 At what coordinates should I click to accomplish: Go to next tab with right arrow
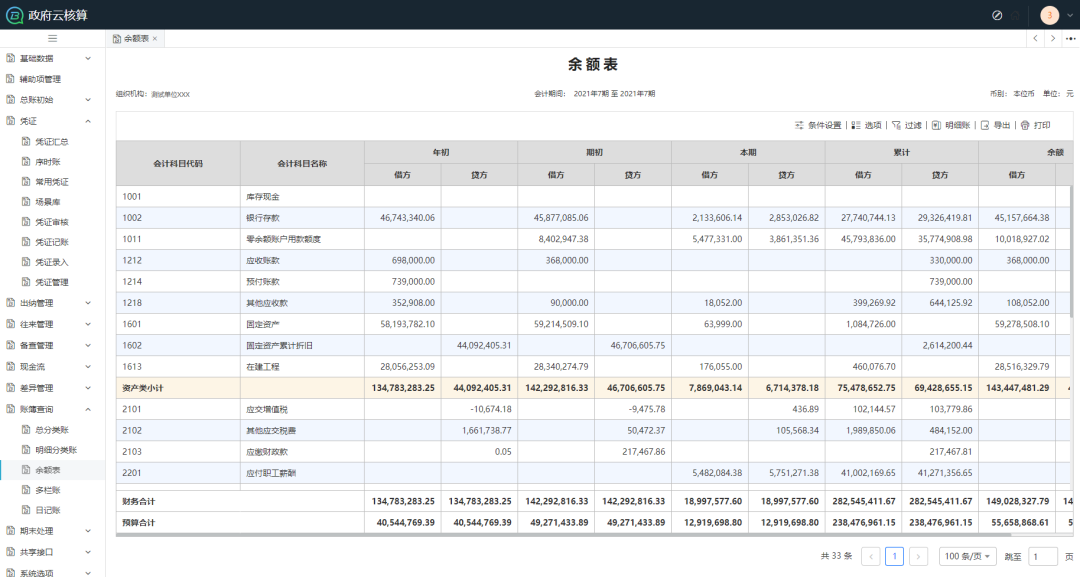(x=1052, y=39)
